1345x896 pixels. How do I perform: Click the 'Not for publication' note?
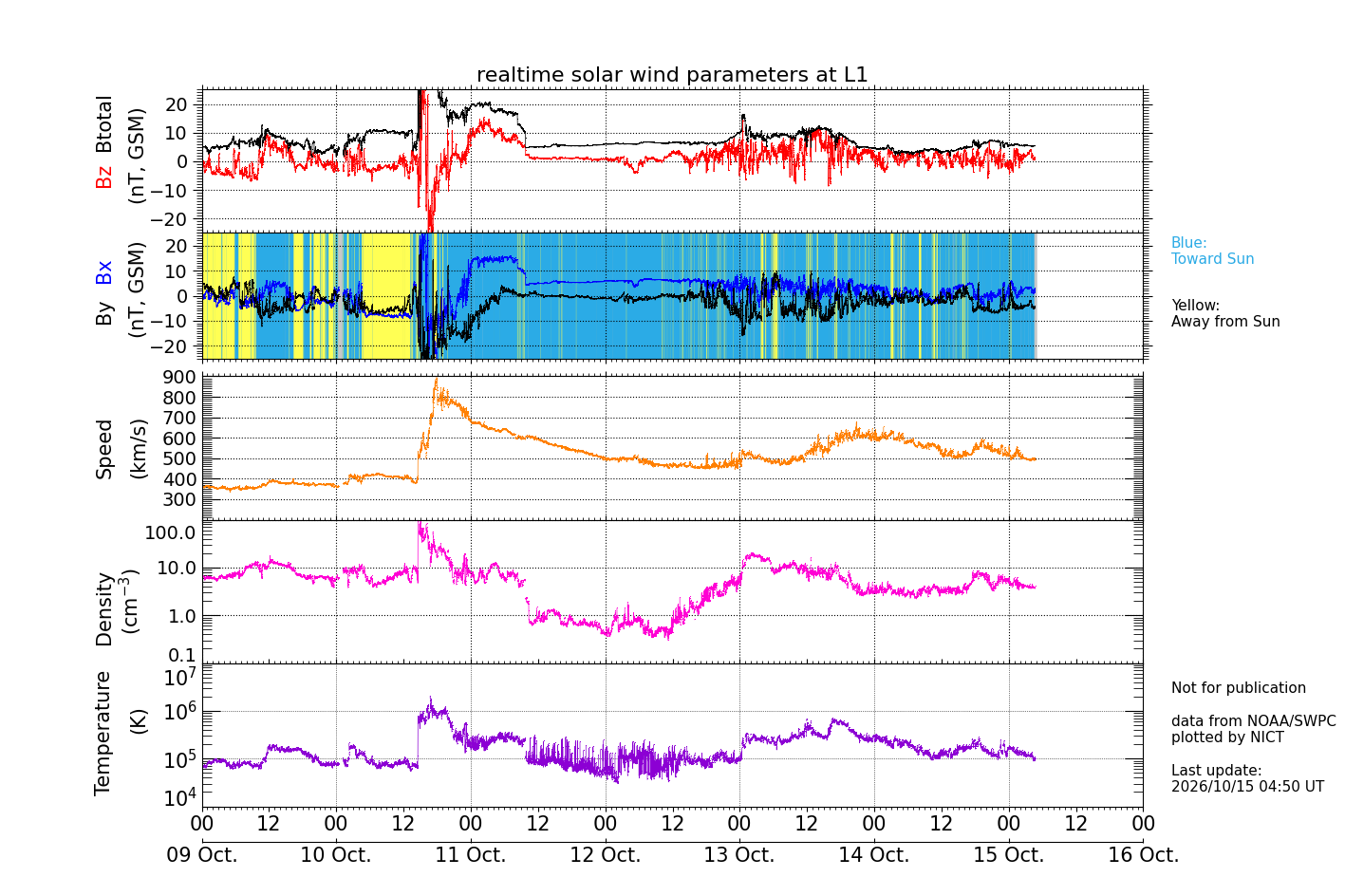(1238, 688)
